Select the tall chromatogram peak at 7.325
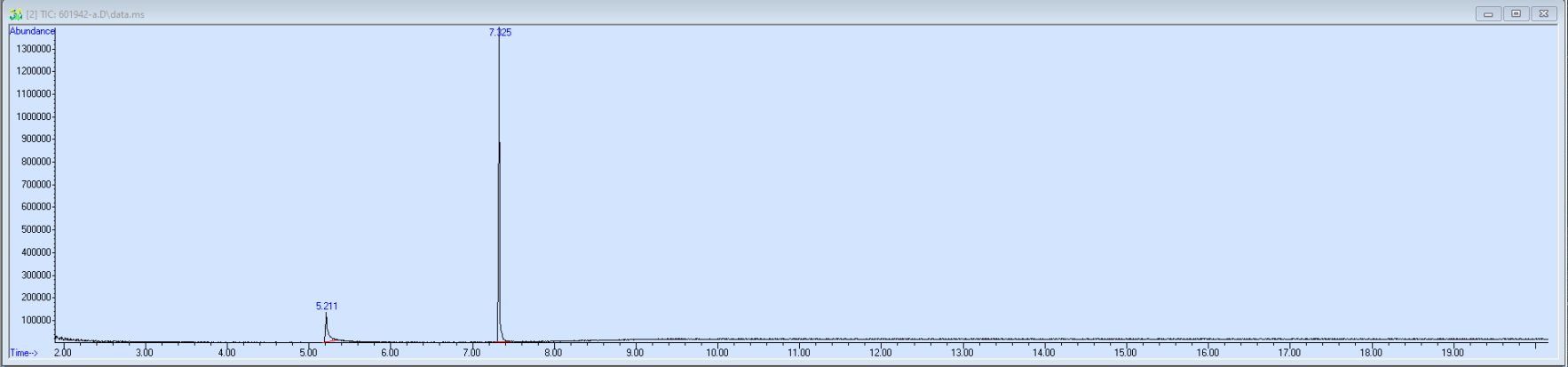The width and height of the screenshot is (1568, 367). point(499,187)
